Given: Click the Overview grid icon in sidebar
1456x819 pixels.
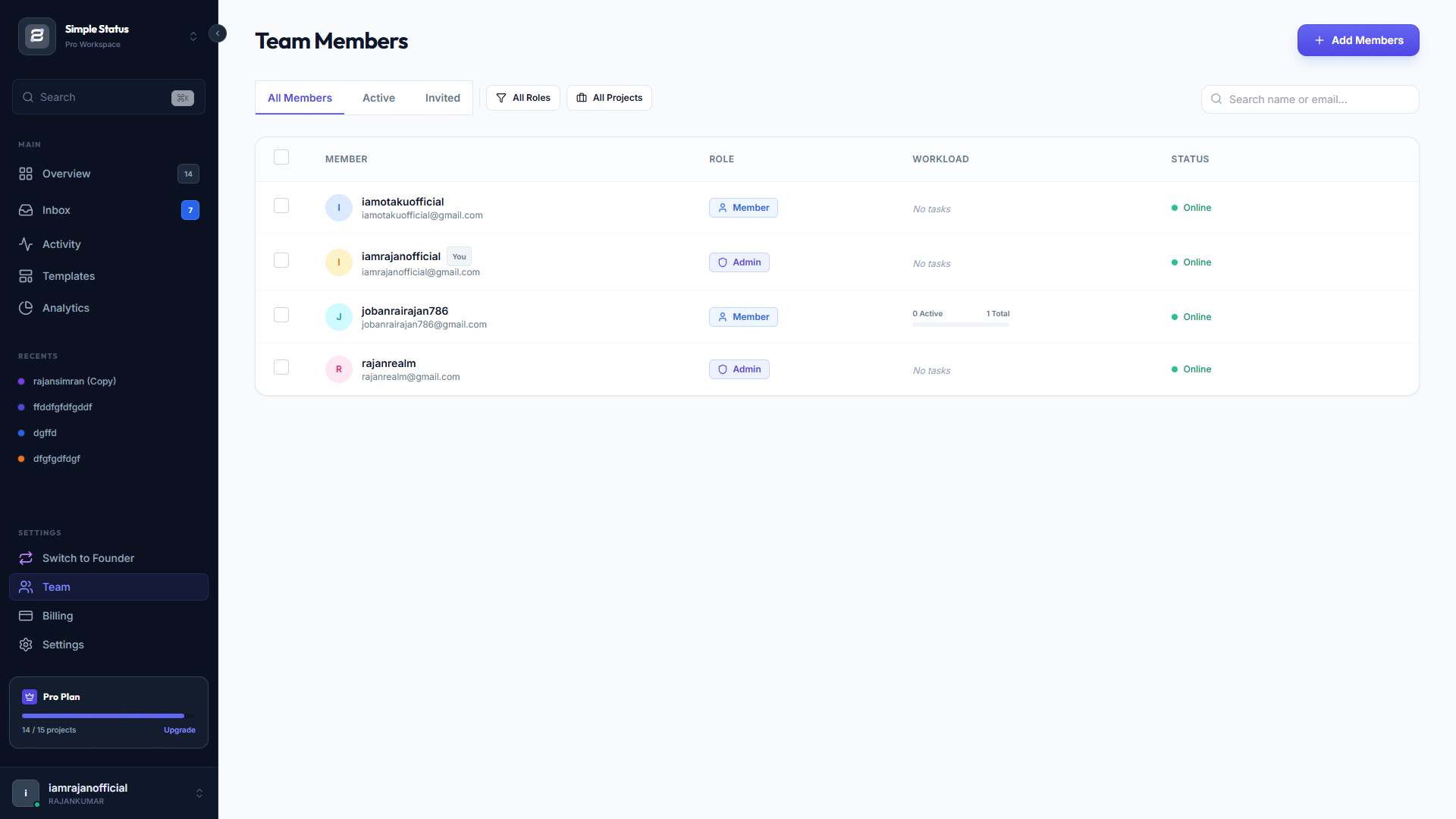Looking at the screenshot, I should [x=26, y=174].
